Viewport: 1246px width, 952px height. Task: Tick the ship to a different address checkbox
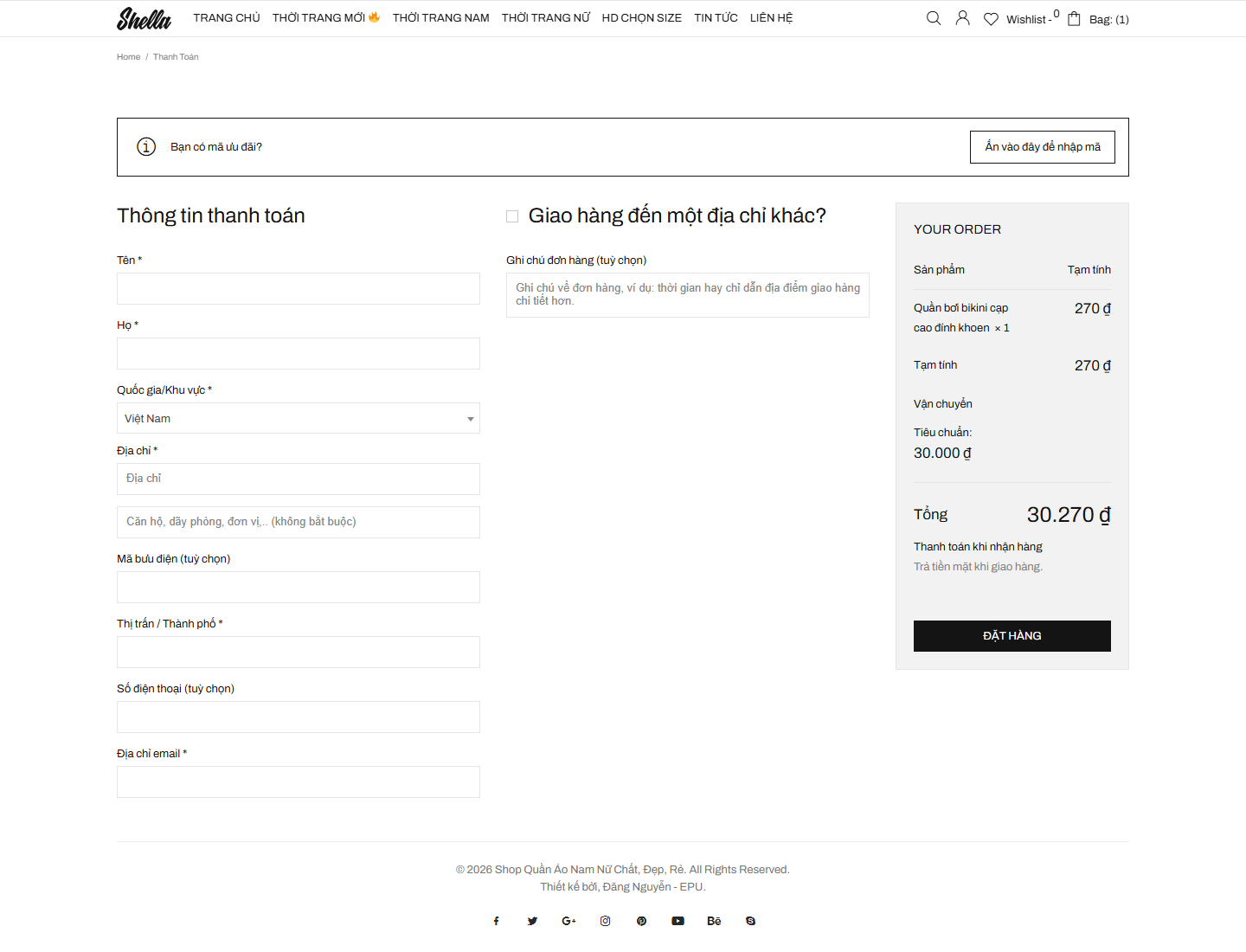[512, 216]
